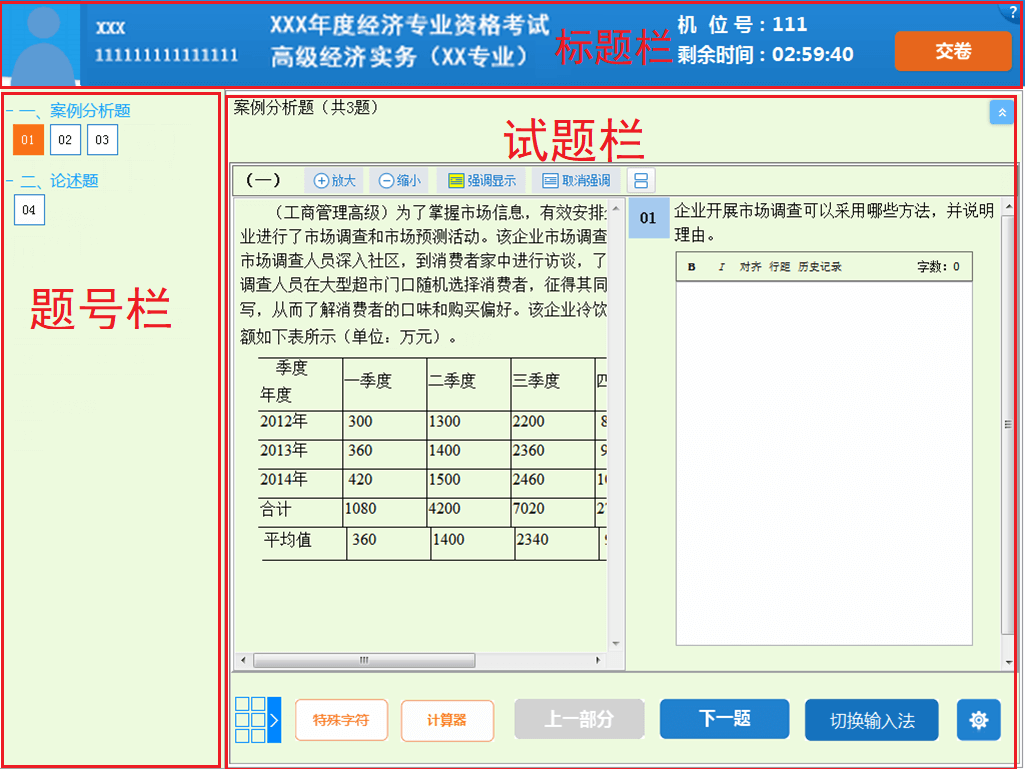Open the settings gear in bottom right corner
The image size is (1025, 769).
(978, 718)
